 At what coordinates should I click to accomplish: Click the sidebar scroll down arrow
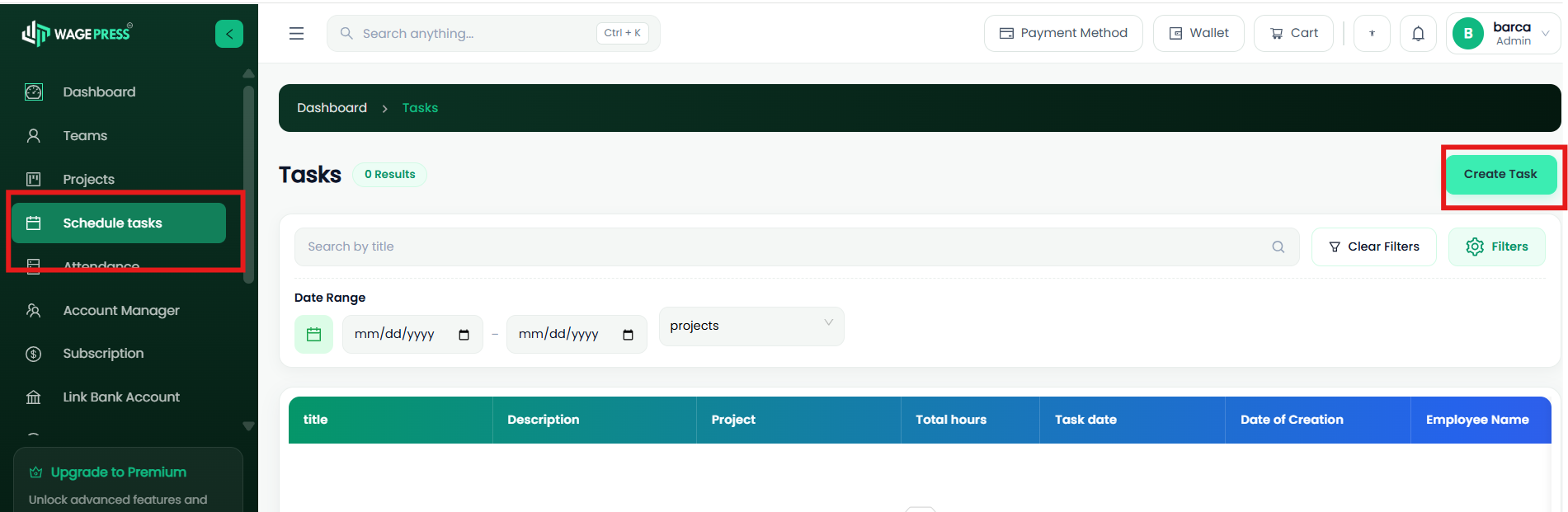(x=248, y=426)
